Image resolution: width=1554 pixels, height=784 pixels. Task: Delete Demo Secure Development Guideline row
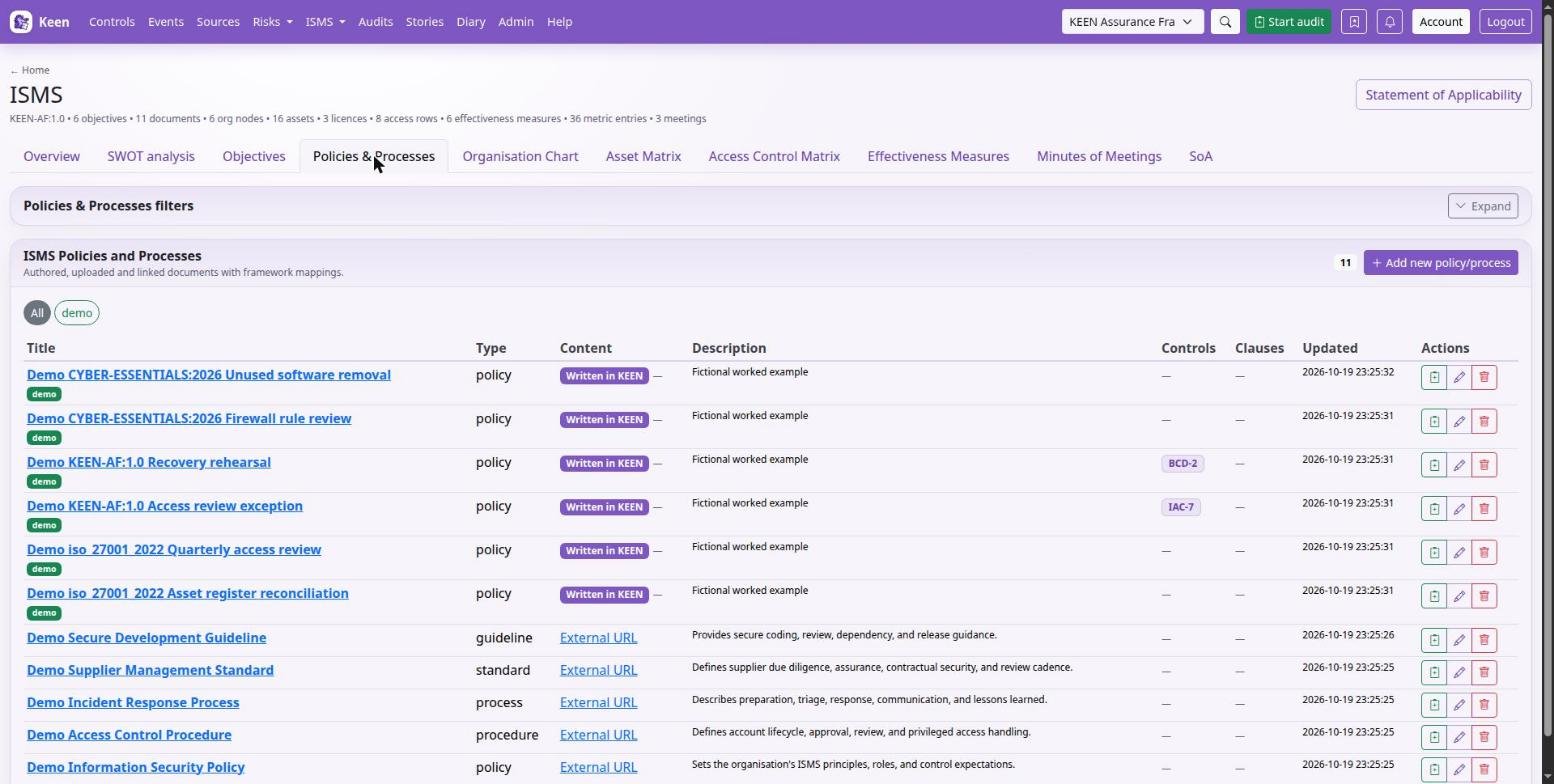tap(1484, 640)
